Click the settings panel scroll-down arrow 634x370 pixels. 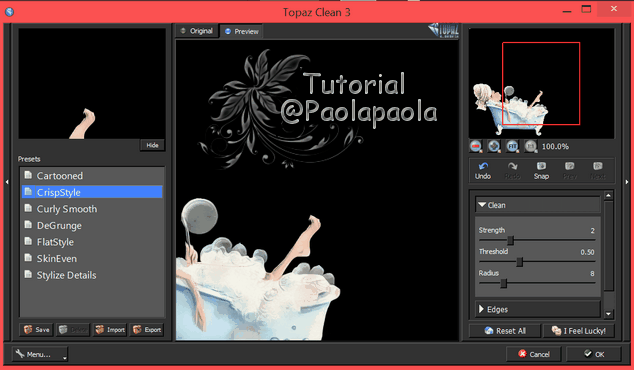609,314
